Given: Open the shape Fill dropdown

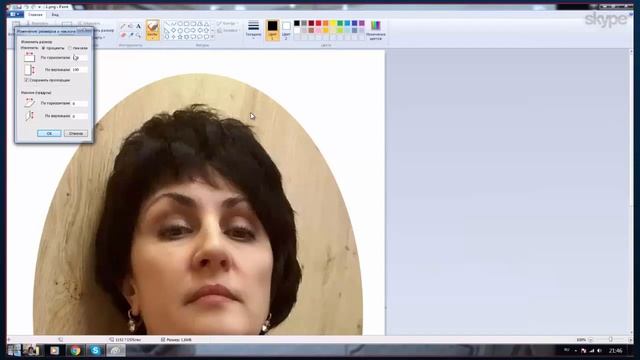Looking at the screenshot, I should pos(227,30).
